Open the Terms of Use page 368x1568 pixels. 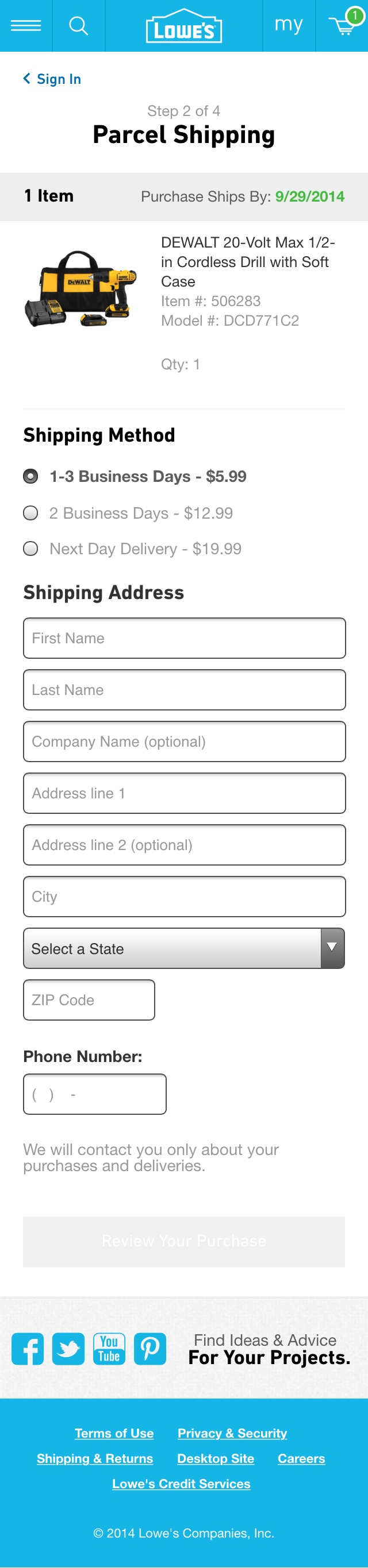[114, 1433]
